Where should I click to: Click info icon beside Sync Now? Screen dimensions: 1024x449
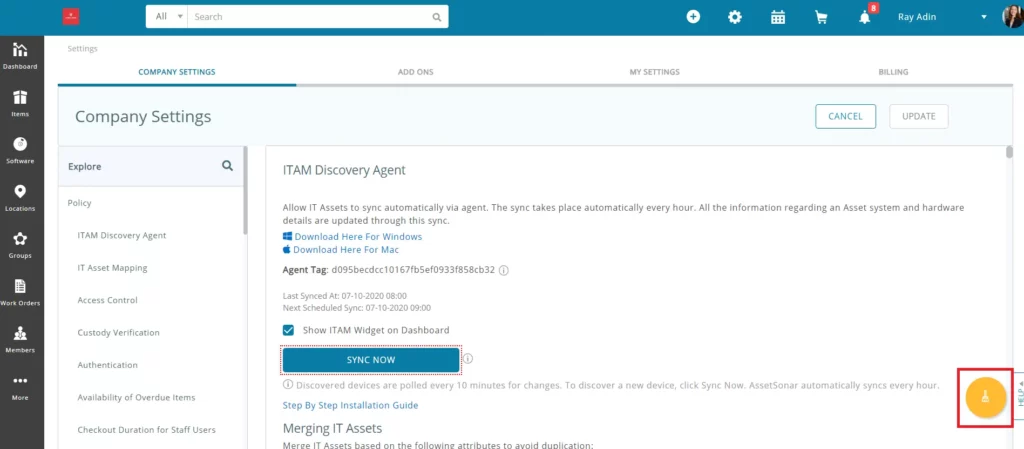(468, 358)
